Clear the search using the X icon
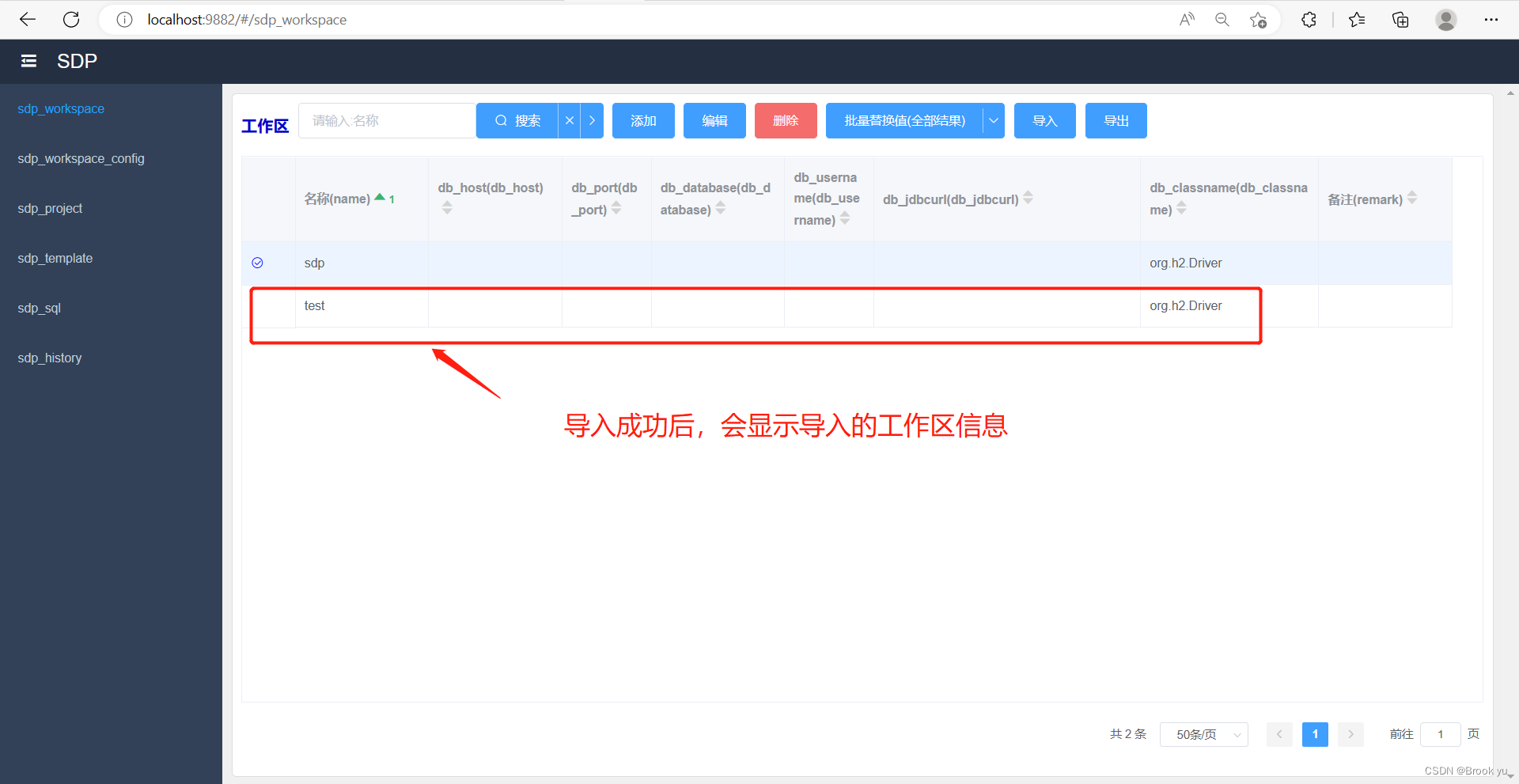 [569, 120]
